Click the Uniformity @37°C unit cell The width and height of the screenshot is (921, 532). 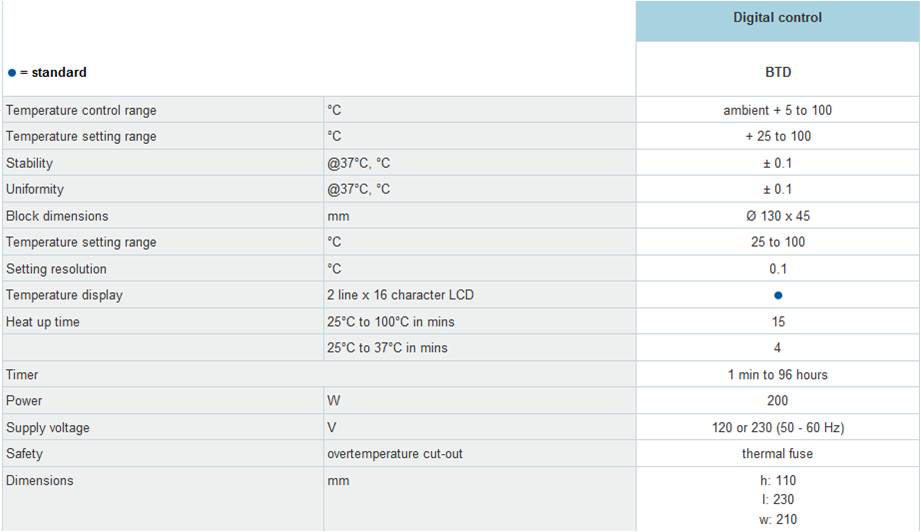tap(358, 189)
